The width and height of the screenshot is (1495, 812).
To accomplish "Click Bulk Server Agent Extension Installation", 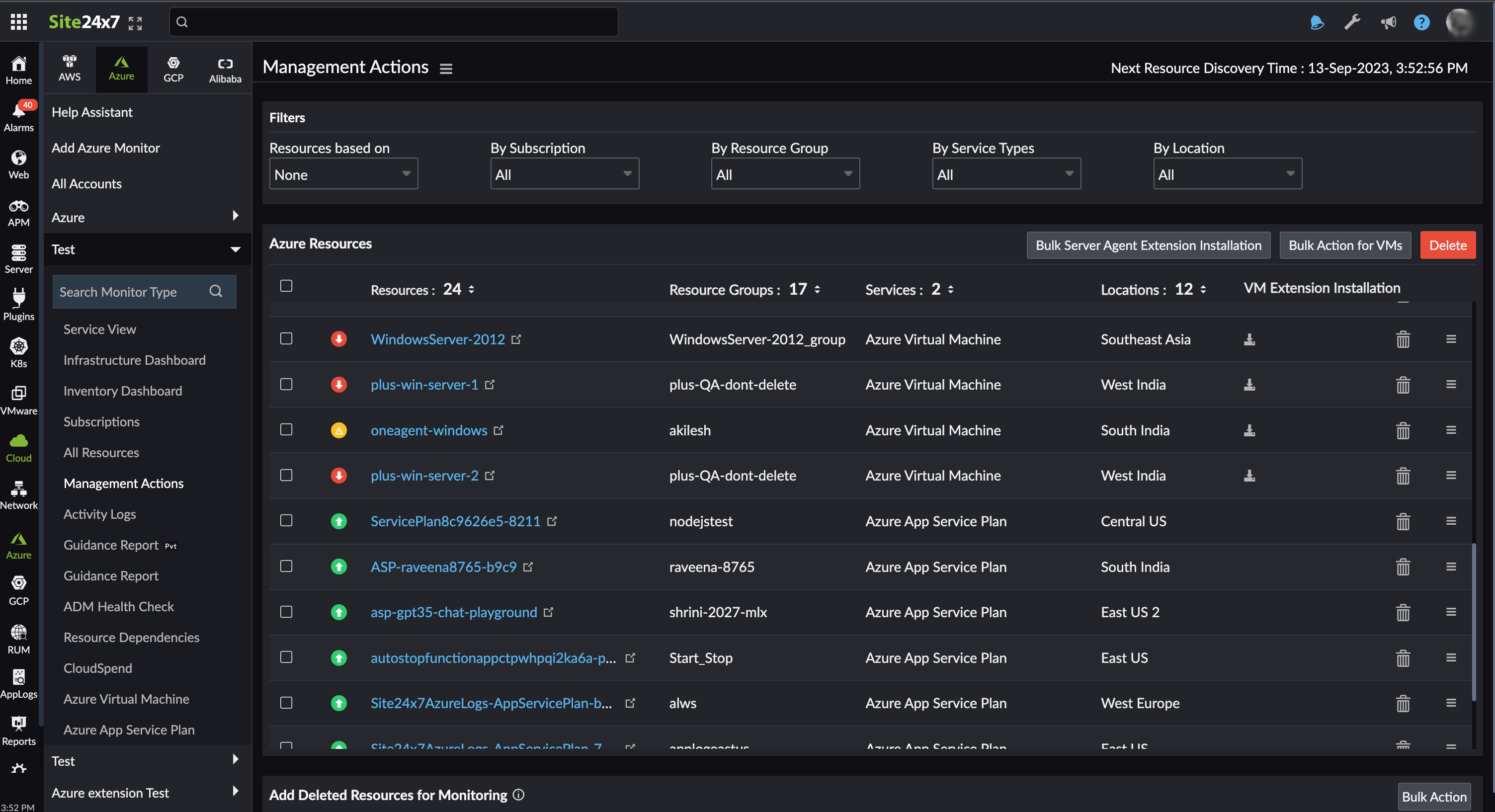I will [x=1148, y=245].
